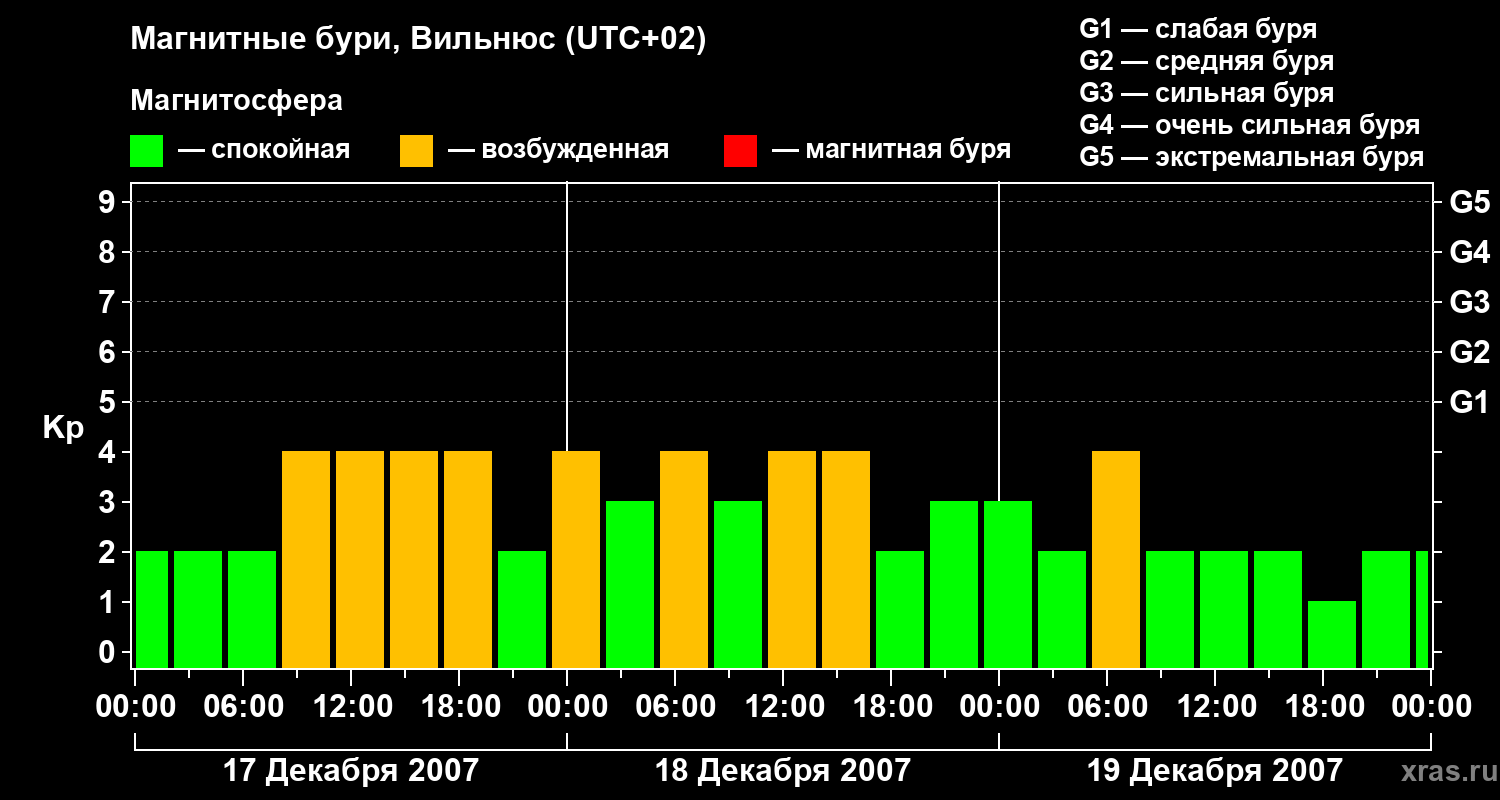Click the G5 label on the right axis

click(x=1470, y=202)
